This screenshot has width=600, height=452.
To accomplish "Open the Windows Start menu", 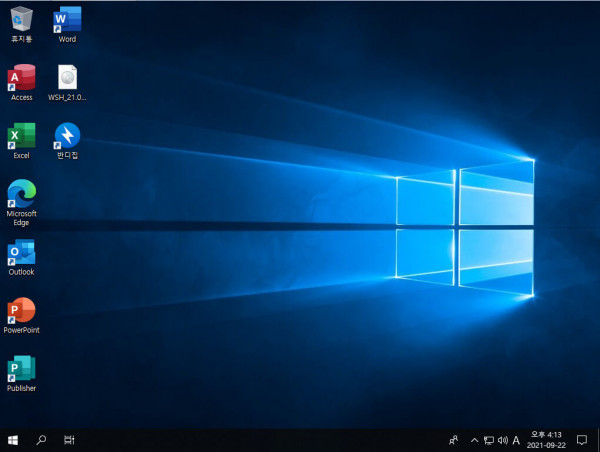I will 13,440.
